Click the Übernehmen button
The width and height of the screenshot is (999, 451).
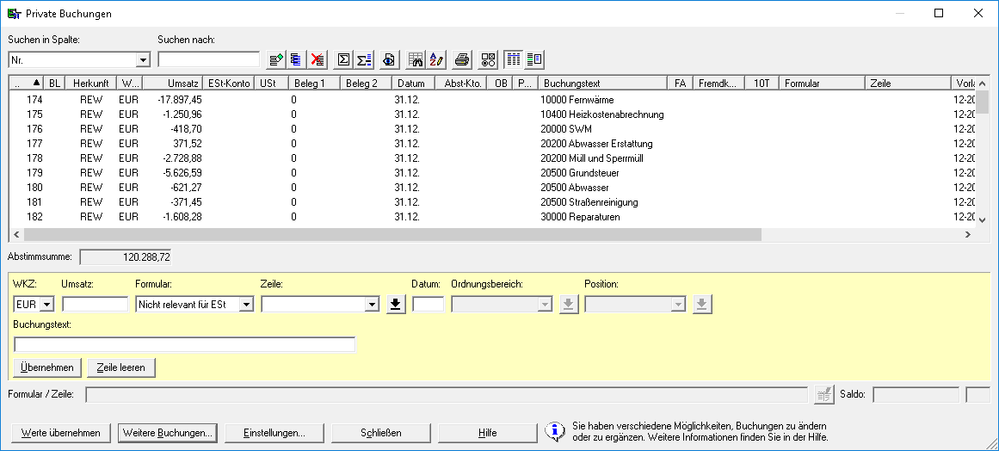click(x=48, y=368)
